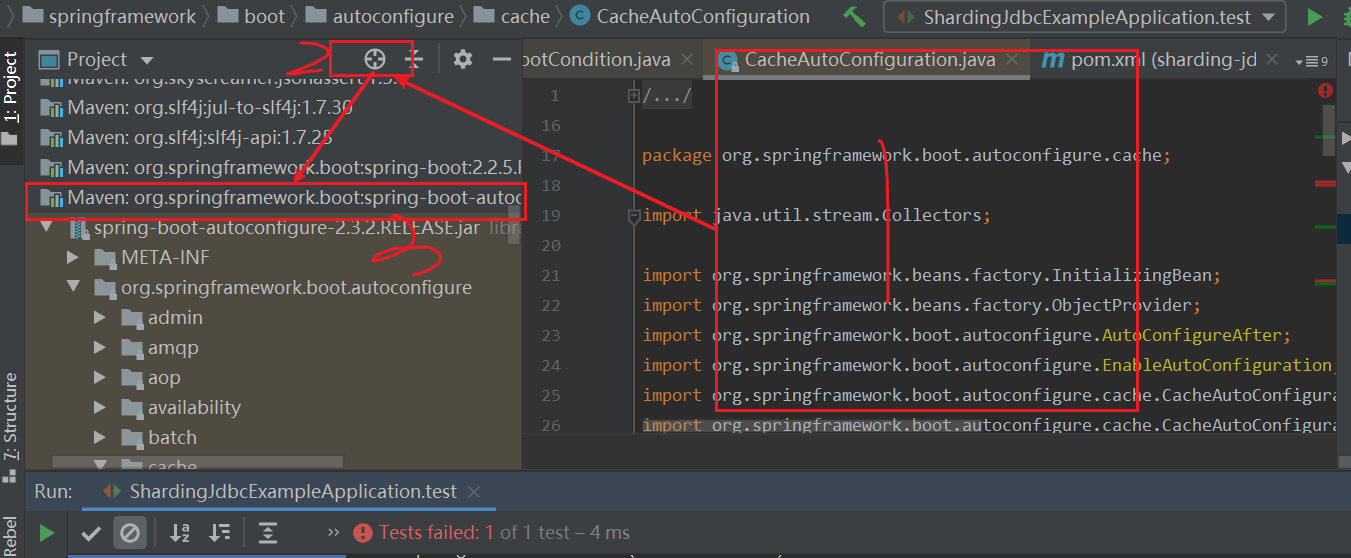
Task: Click the Select Opened File target icon
Action: click(x=374, y=59)
